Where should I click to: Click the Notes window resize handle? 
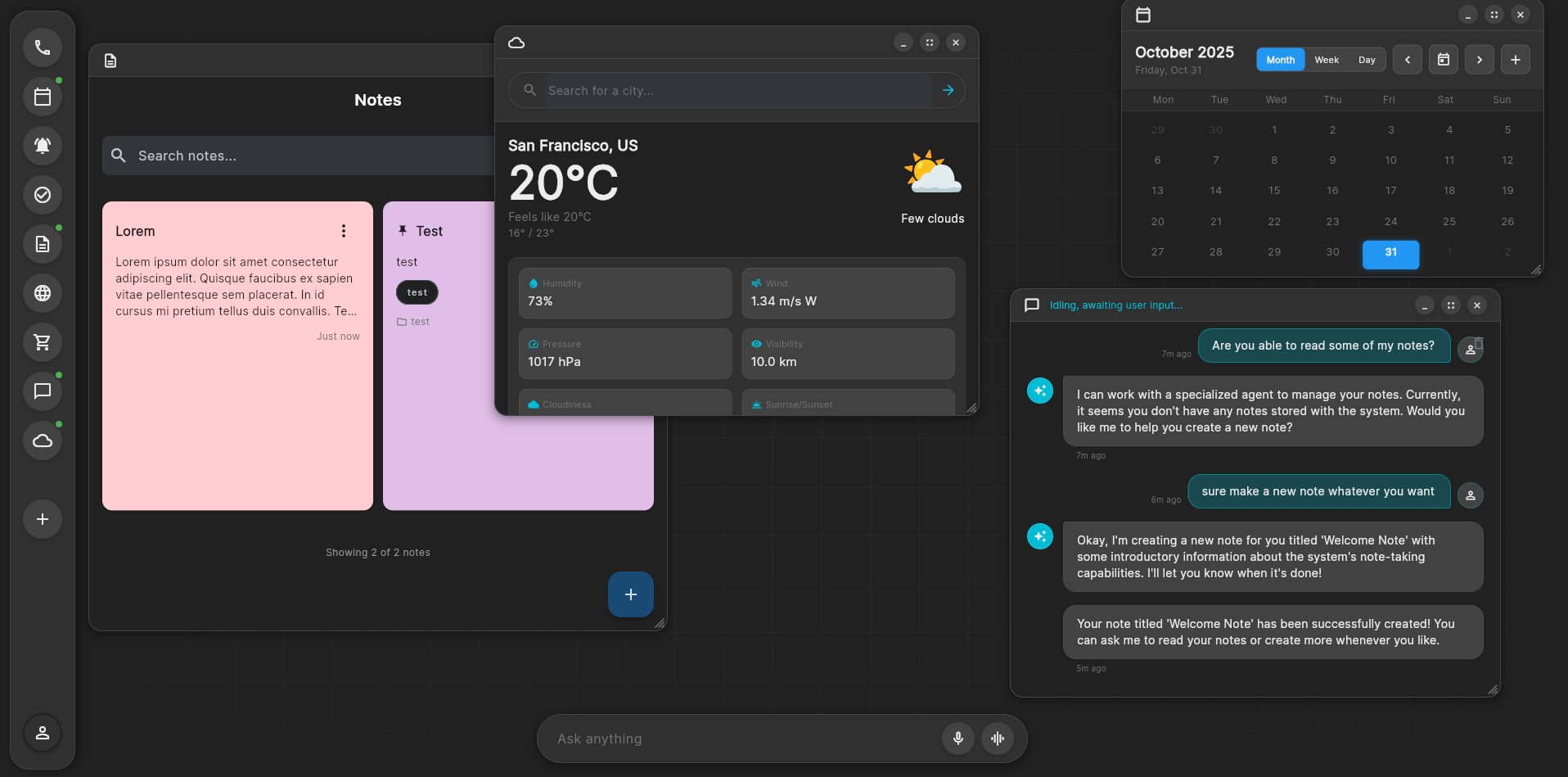pyautogui.click(x=660, y=623)
